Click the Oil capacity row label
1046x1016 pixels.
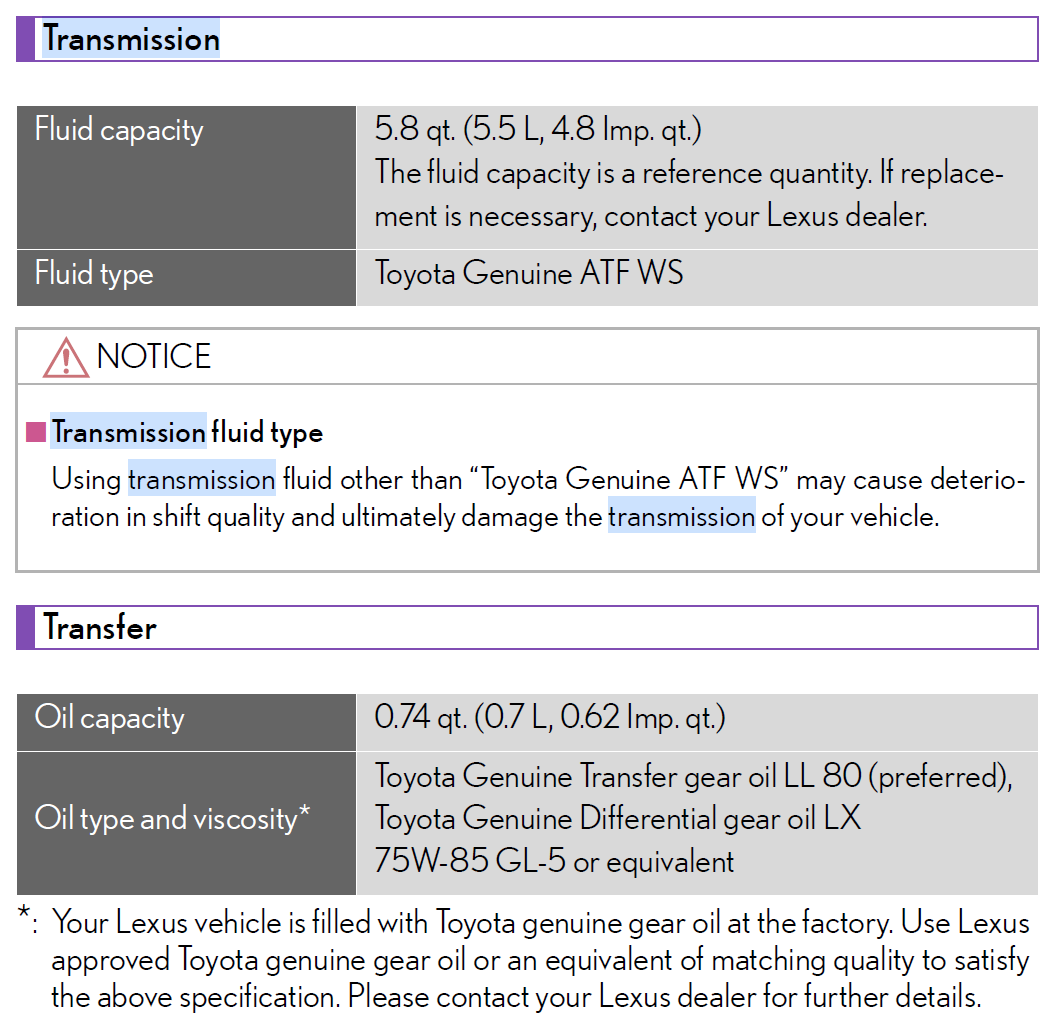click(109, 718)
